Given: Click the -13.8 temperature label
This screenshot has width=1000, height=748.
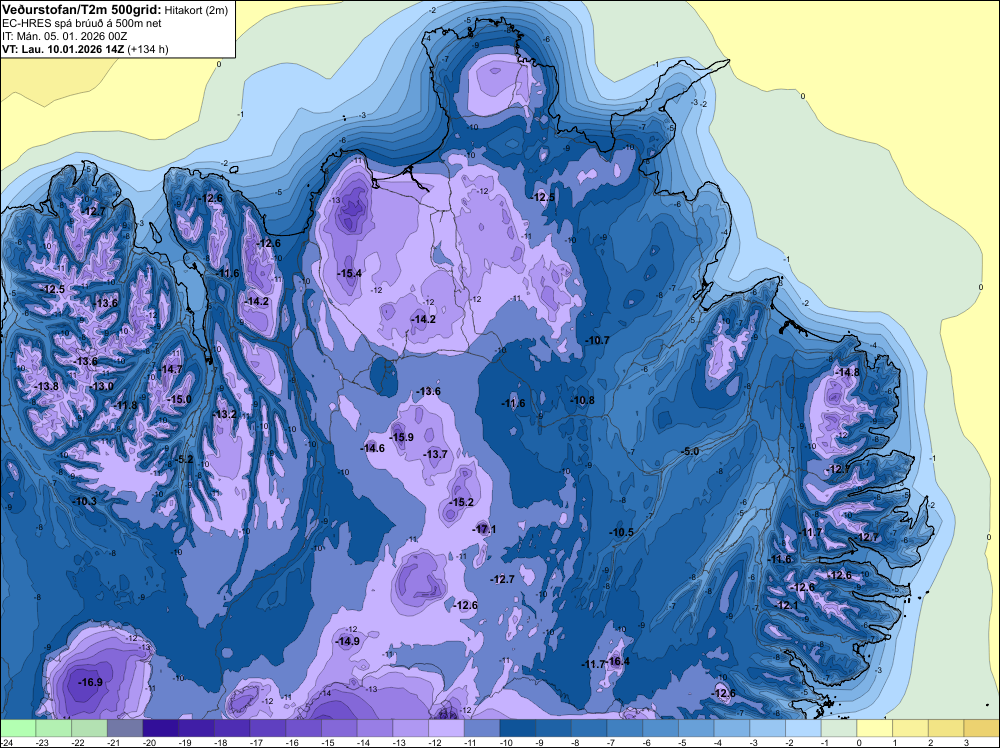Looking at the screenshot, I should 47,386.
